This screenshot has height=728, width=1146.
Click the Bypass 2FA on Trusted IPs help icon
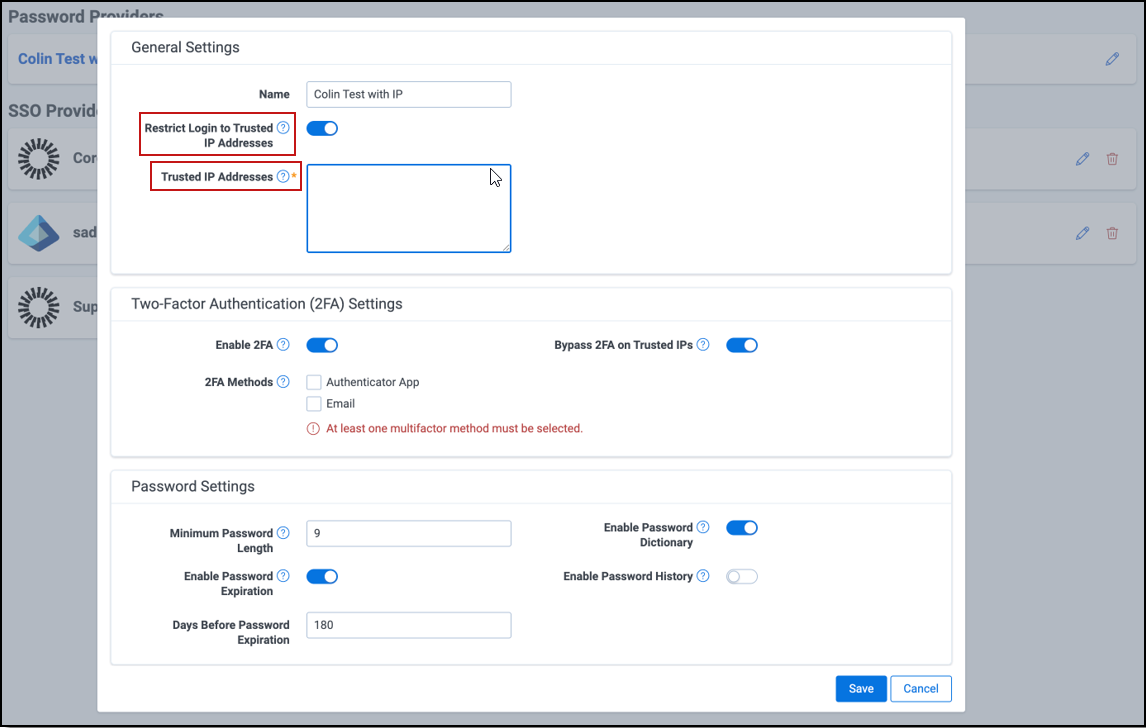tap(703, 344)
